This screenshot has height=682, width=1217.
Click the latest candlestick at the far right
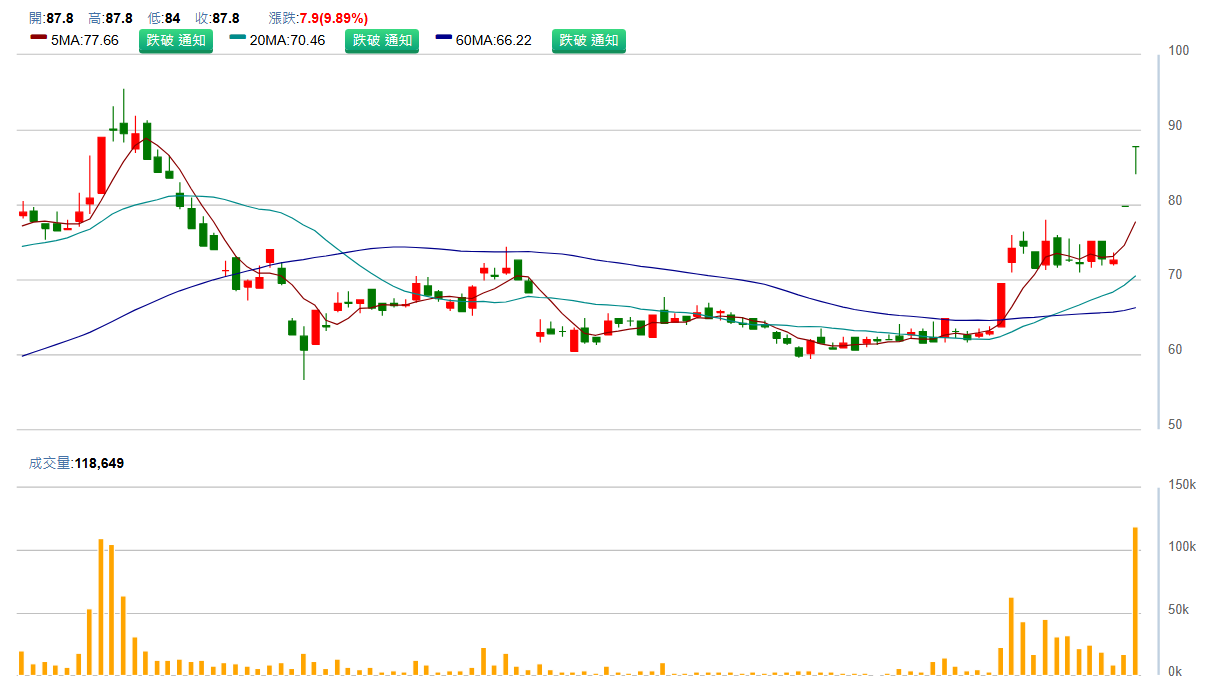point(1136,160)
